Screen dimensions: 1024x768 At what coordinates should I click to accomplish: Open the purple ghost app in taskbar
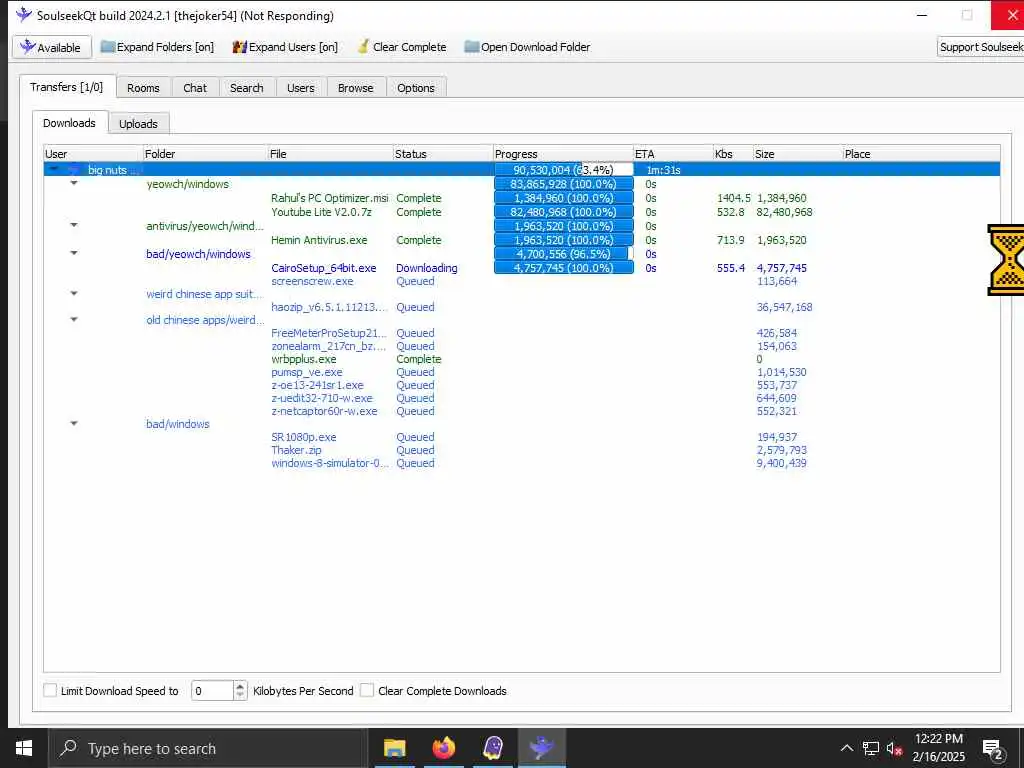coord(493,748)
